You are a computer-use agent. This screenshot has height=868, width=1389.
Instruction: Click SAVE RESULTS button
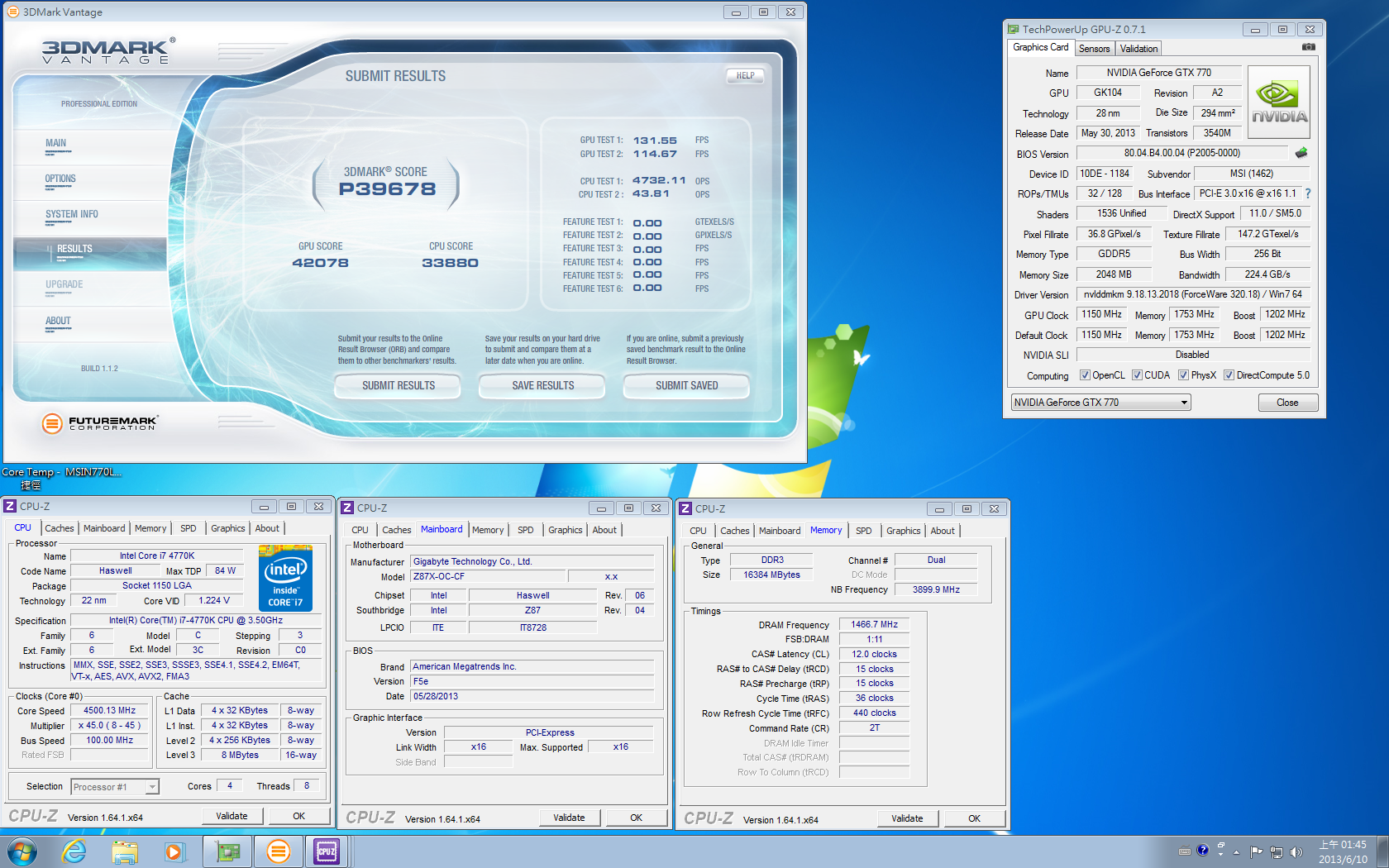coord(542,386)
